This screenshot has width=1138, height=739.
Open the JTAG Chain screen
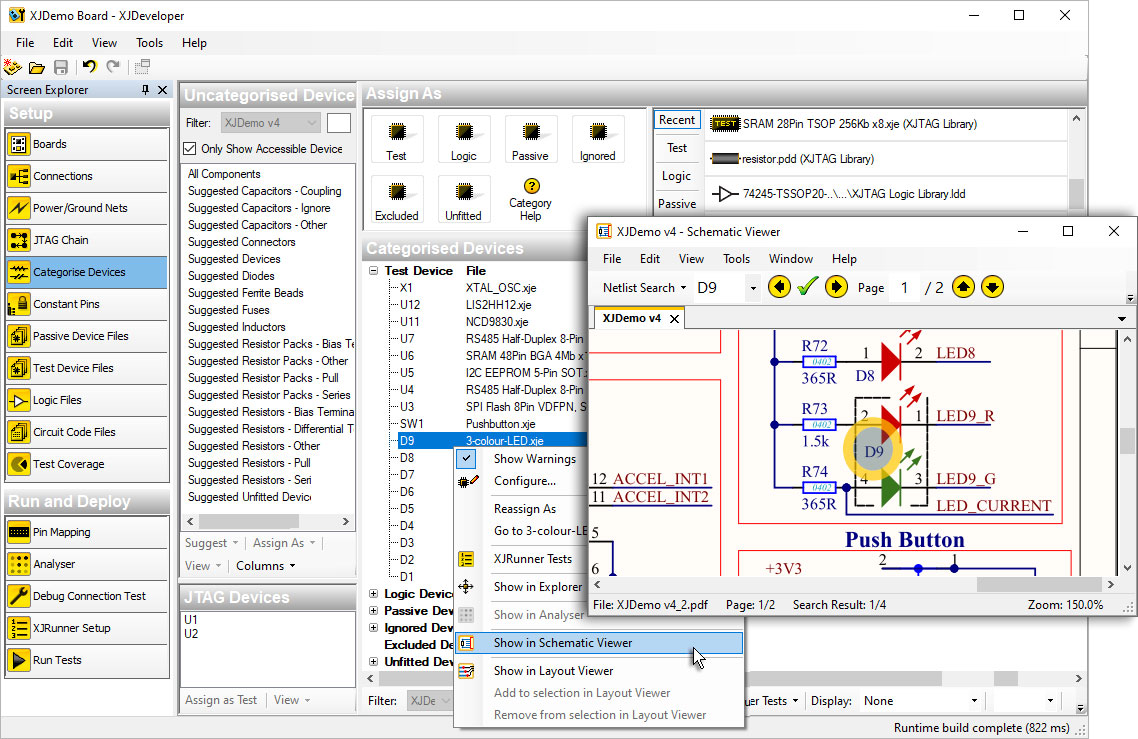pyautogui.click(x=87, y=240)
